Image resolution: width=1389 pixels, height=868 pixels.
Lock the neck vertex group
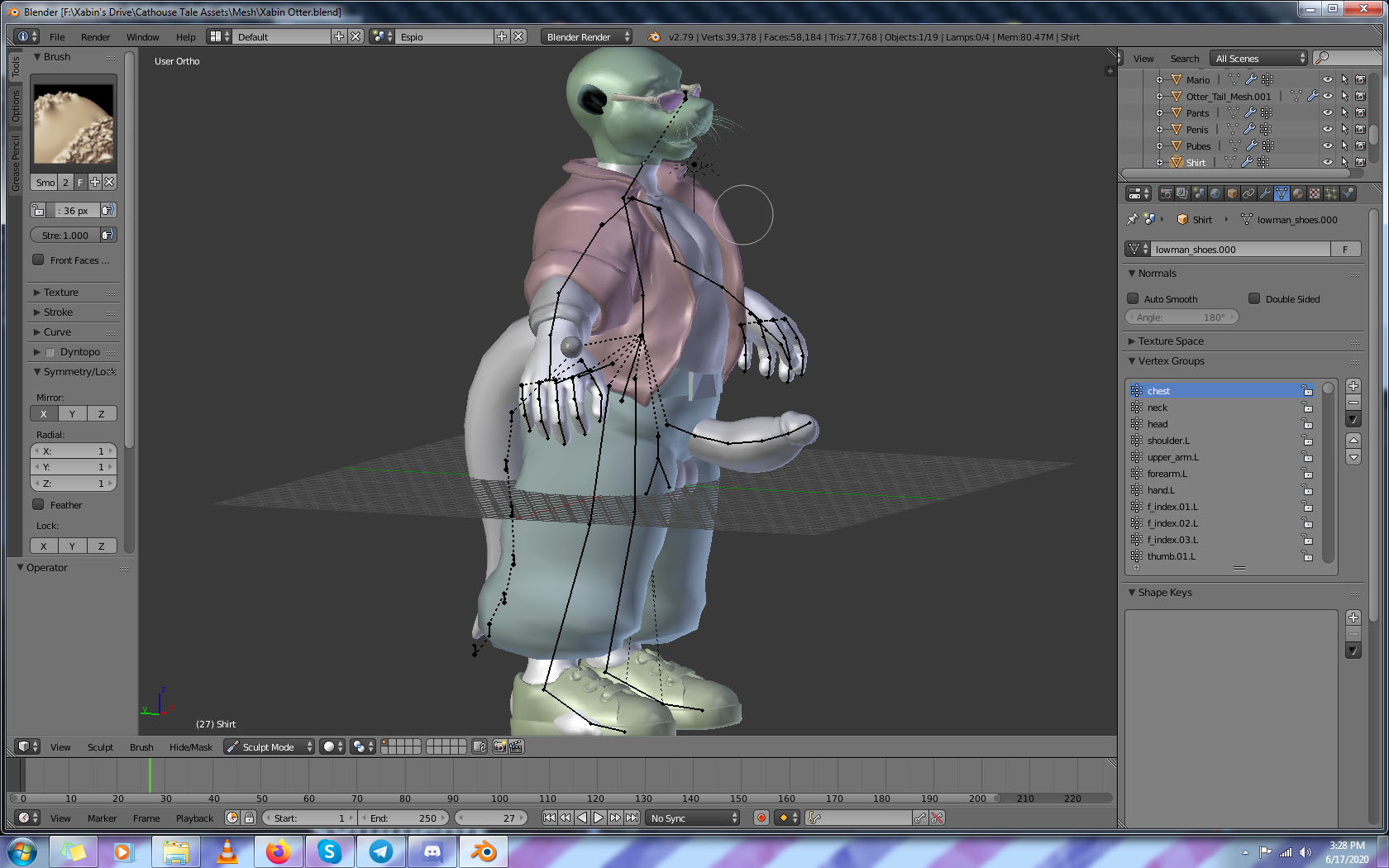pos(1307,408)
